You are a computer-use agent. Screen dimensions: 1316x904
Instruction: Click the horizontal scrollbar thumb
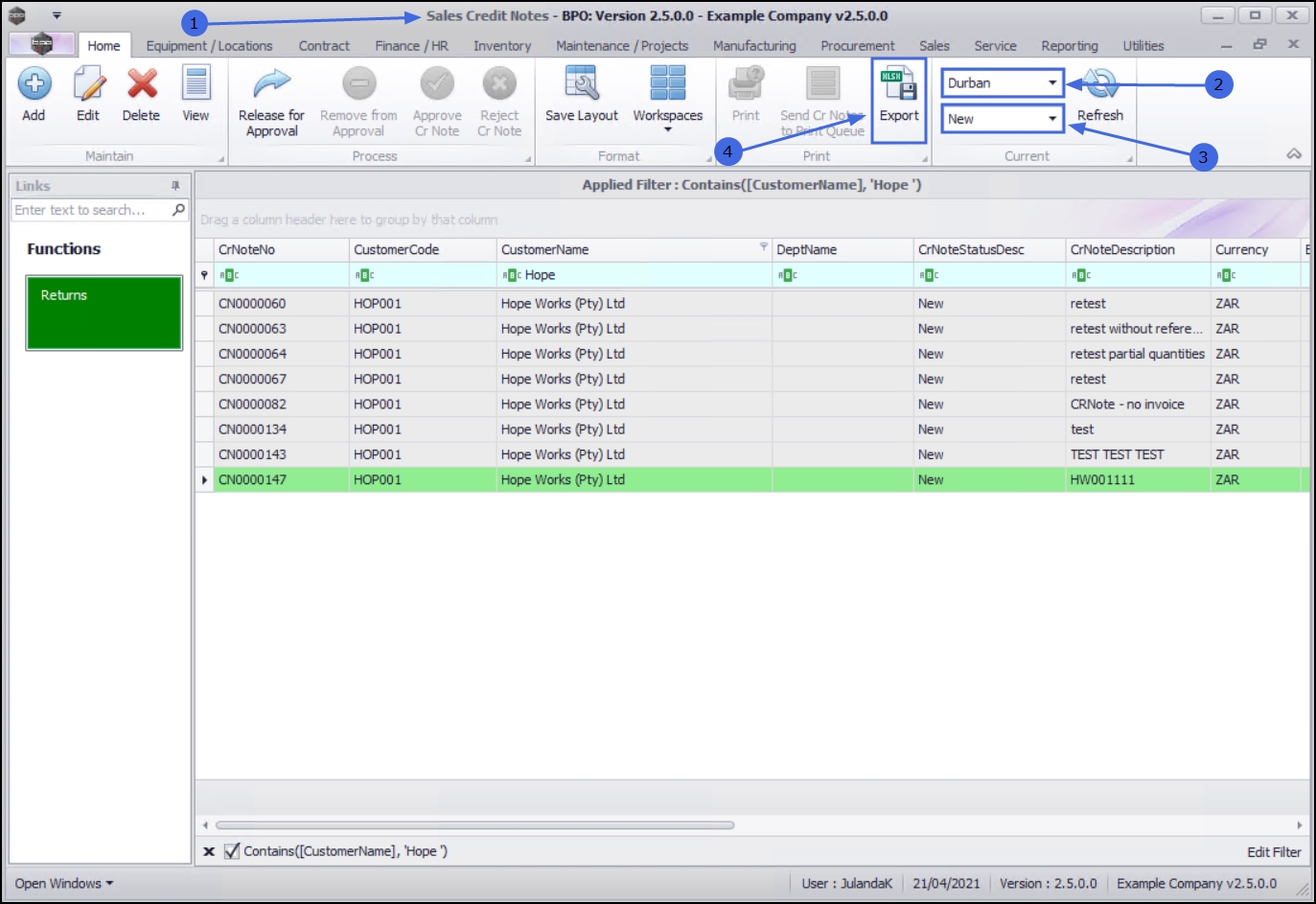pyautogui.click(x=474, y=824)
